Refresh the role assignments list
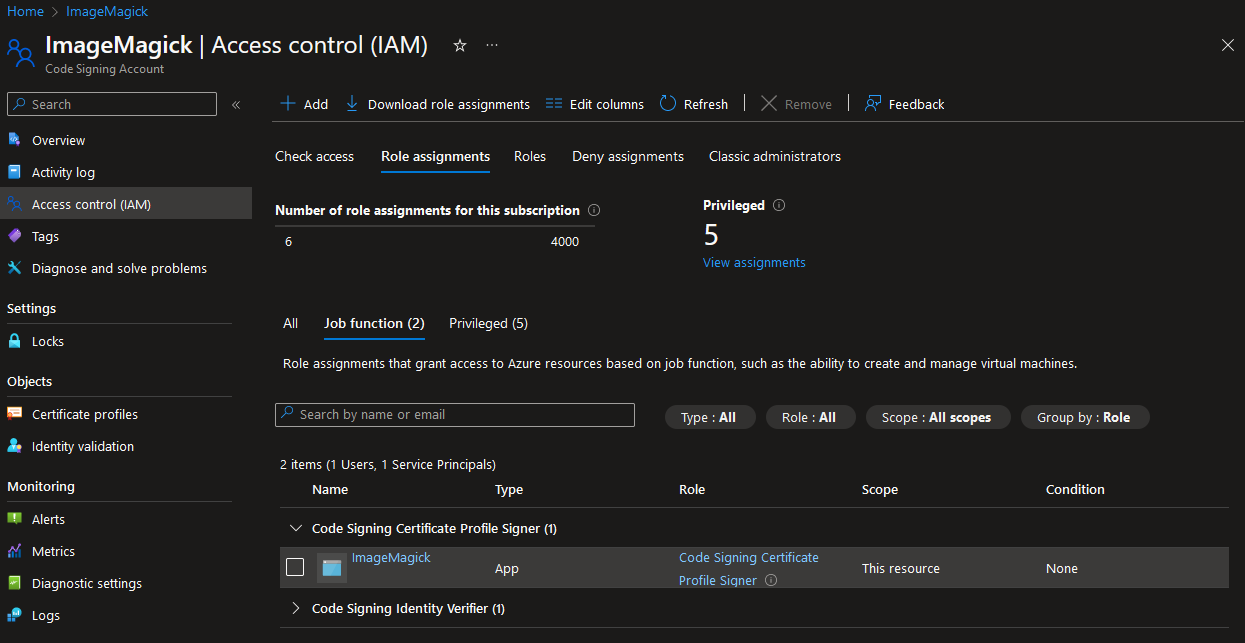This screenshot has height=643, width=1245. pyautogui.click(x=666, y=103)
